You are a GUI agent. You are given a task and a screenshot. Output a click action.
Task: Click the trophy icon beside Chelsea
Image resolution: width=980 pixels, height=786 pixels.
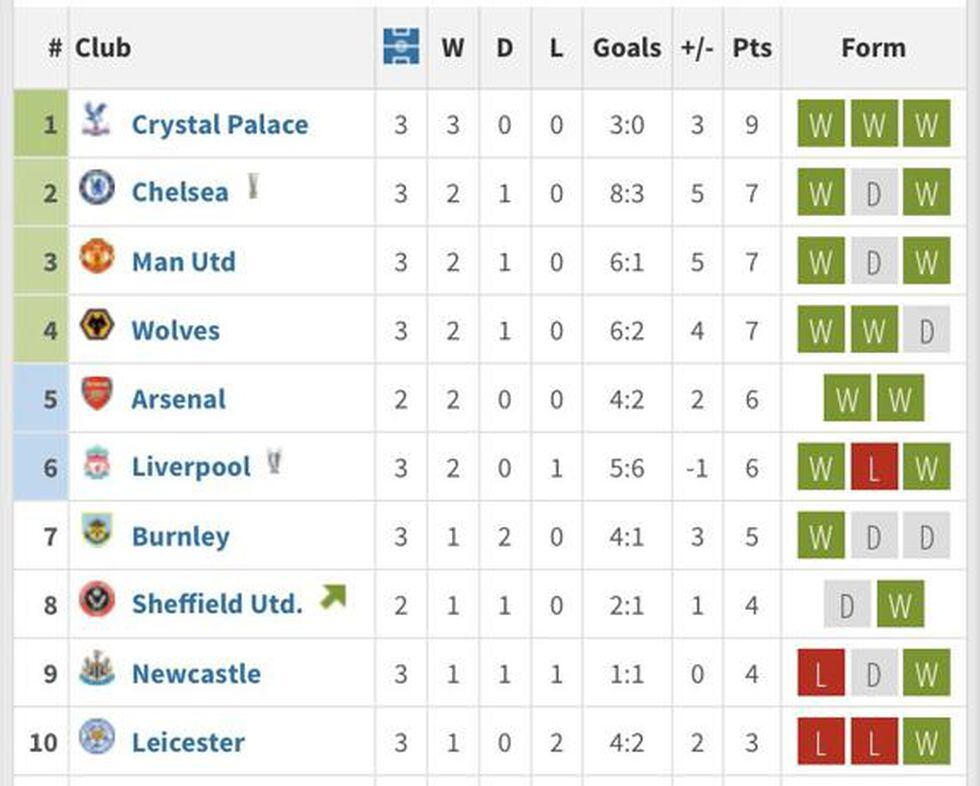253,187
